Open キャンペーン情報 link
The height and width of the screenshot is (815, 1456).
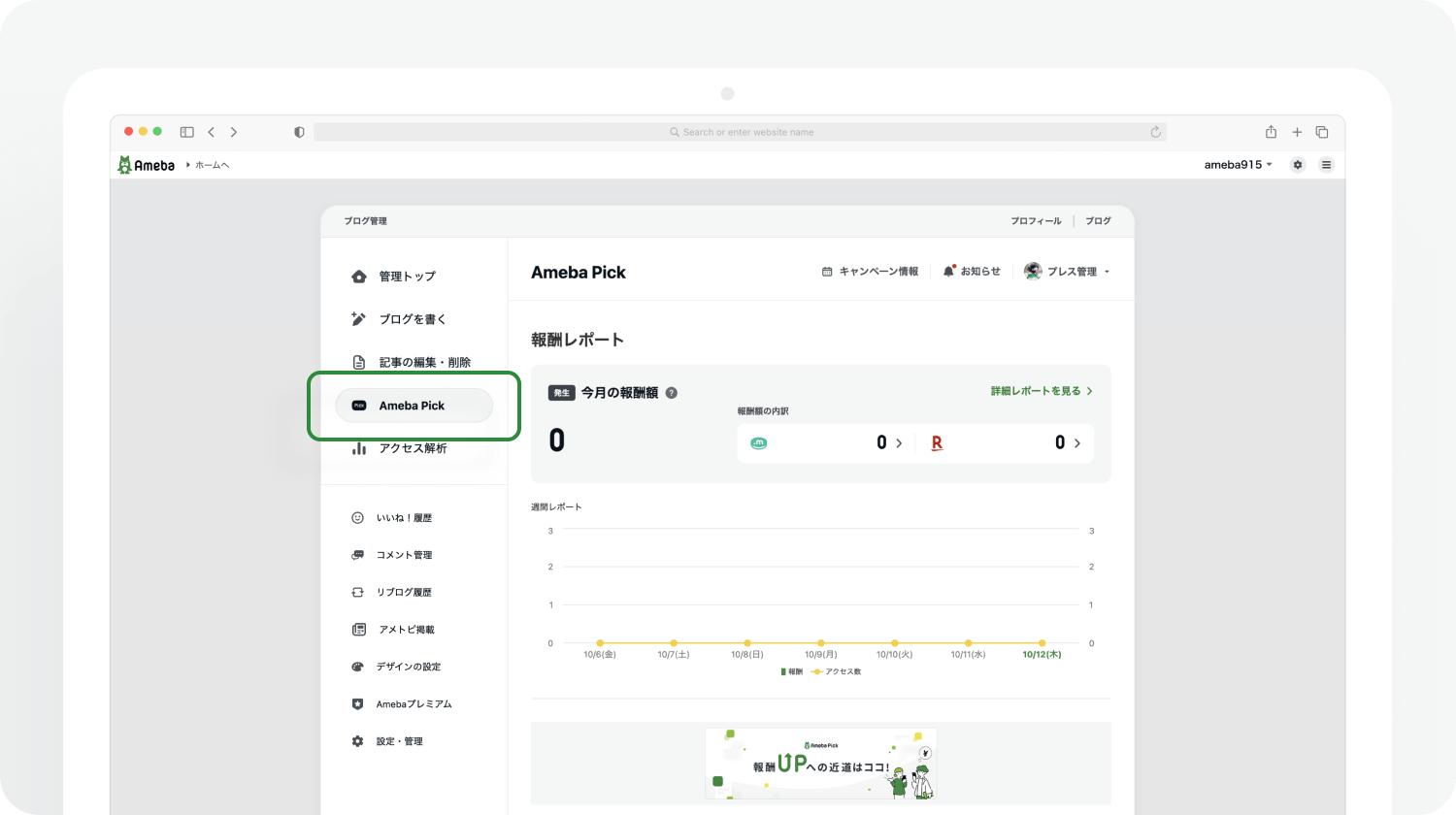870,272
